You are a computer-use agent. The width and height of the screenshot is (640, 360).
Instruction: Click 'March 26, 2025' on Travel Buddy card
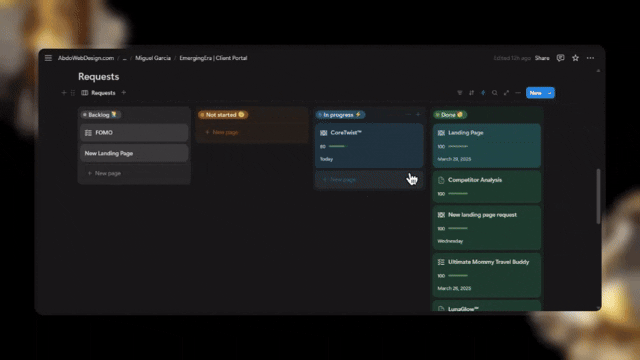click(454, 288)
